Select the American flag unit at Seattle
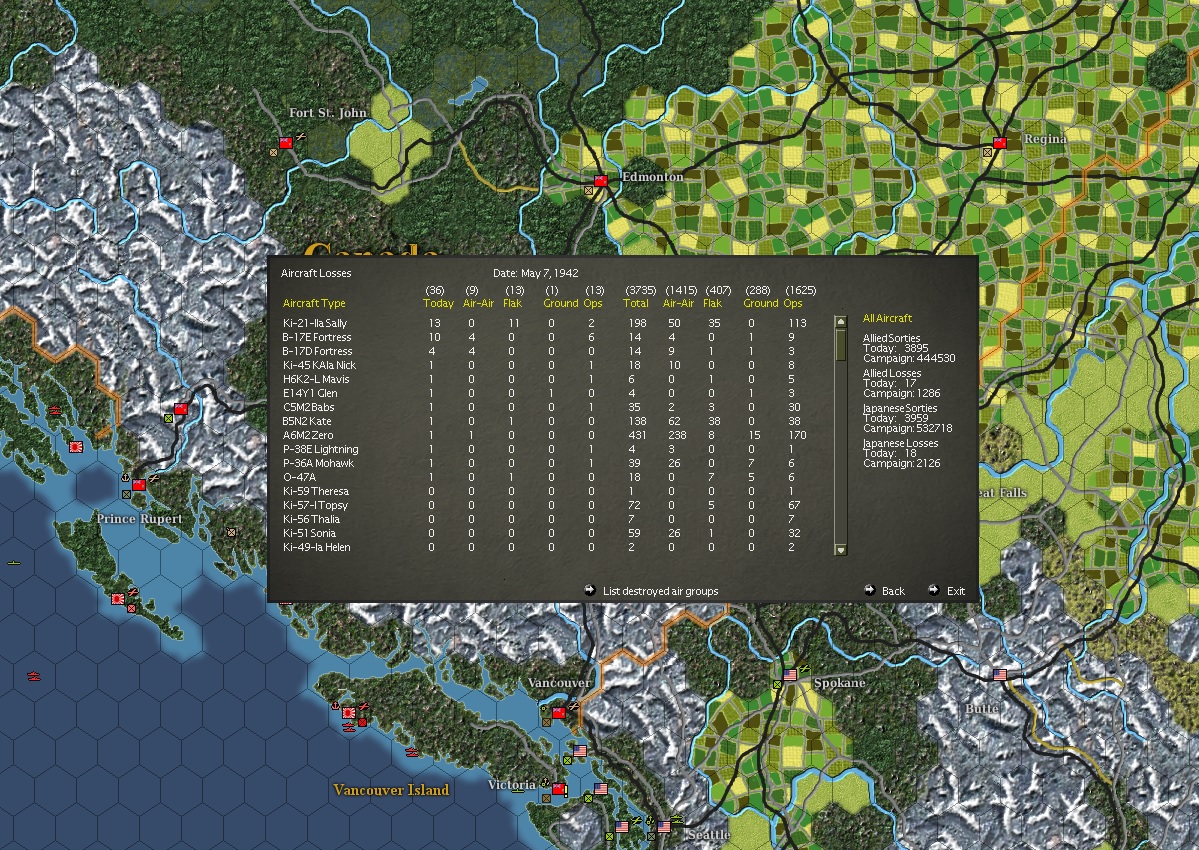This screenshot has height=850, width=1199. click(664, 825)
